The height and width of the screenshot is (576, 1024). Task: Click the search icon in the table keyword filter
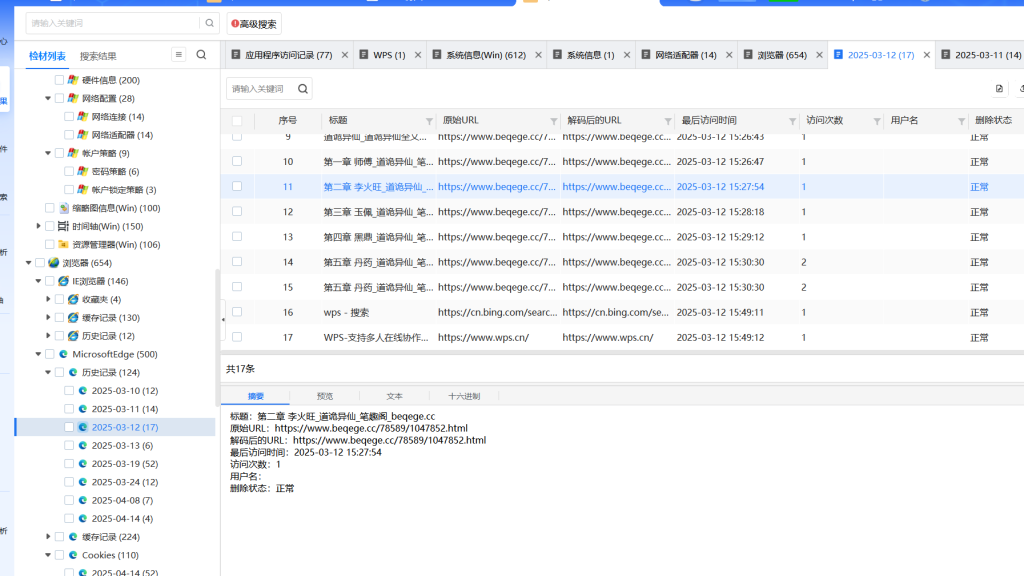point(303,89)
